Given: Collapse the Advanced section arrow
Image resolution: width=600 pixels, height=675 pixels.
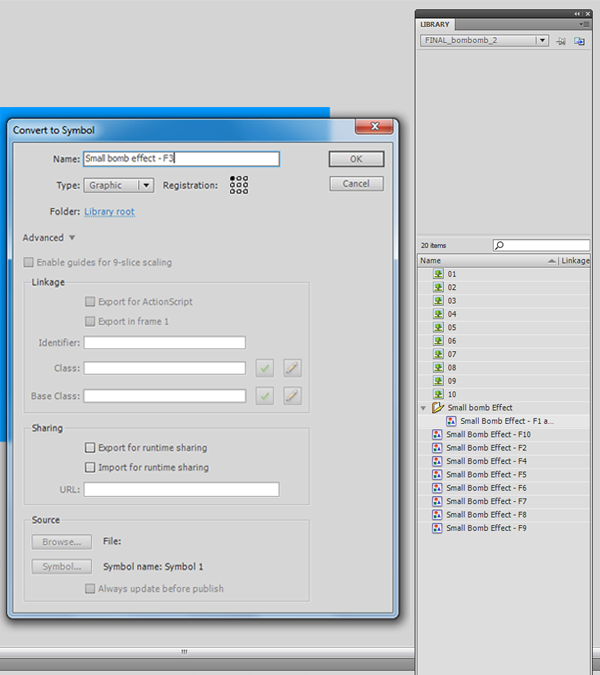Looking at the screenshot, I should (x=72, y=238).
